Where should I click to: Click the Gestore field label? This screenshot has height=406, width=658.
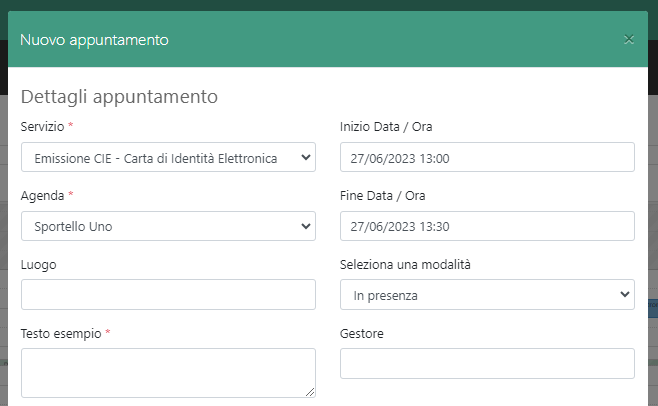362,334
